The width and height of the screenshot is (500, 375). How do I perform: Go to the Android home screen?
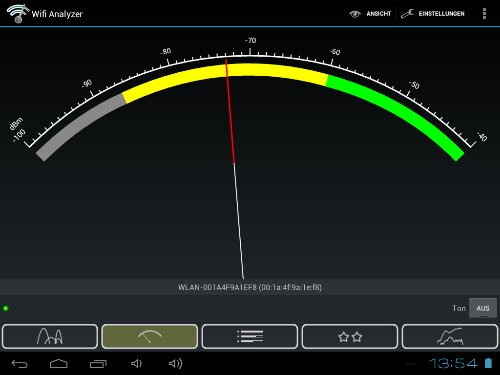point(59,364)
